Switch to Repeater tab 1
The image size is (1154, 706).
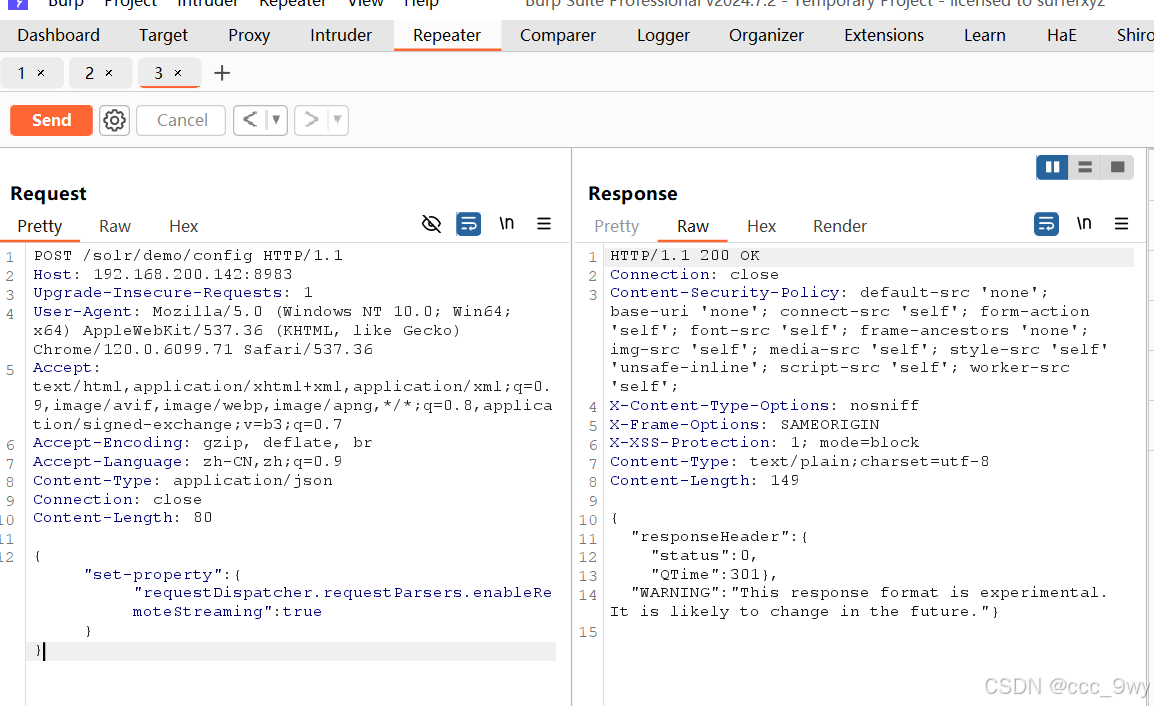(x=21, y=73)
